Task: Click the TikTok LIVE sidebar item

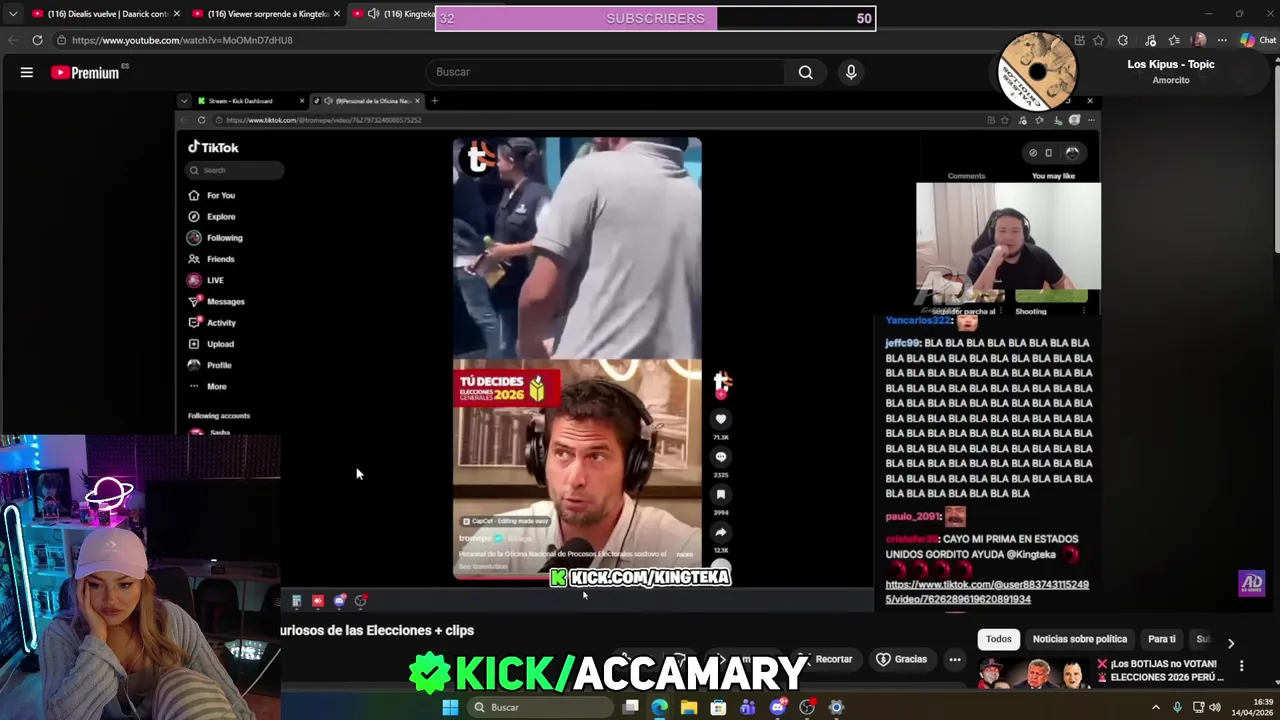Action: (x=206, y=280)
